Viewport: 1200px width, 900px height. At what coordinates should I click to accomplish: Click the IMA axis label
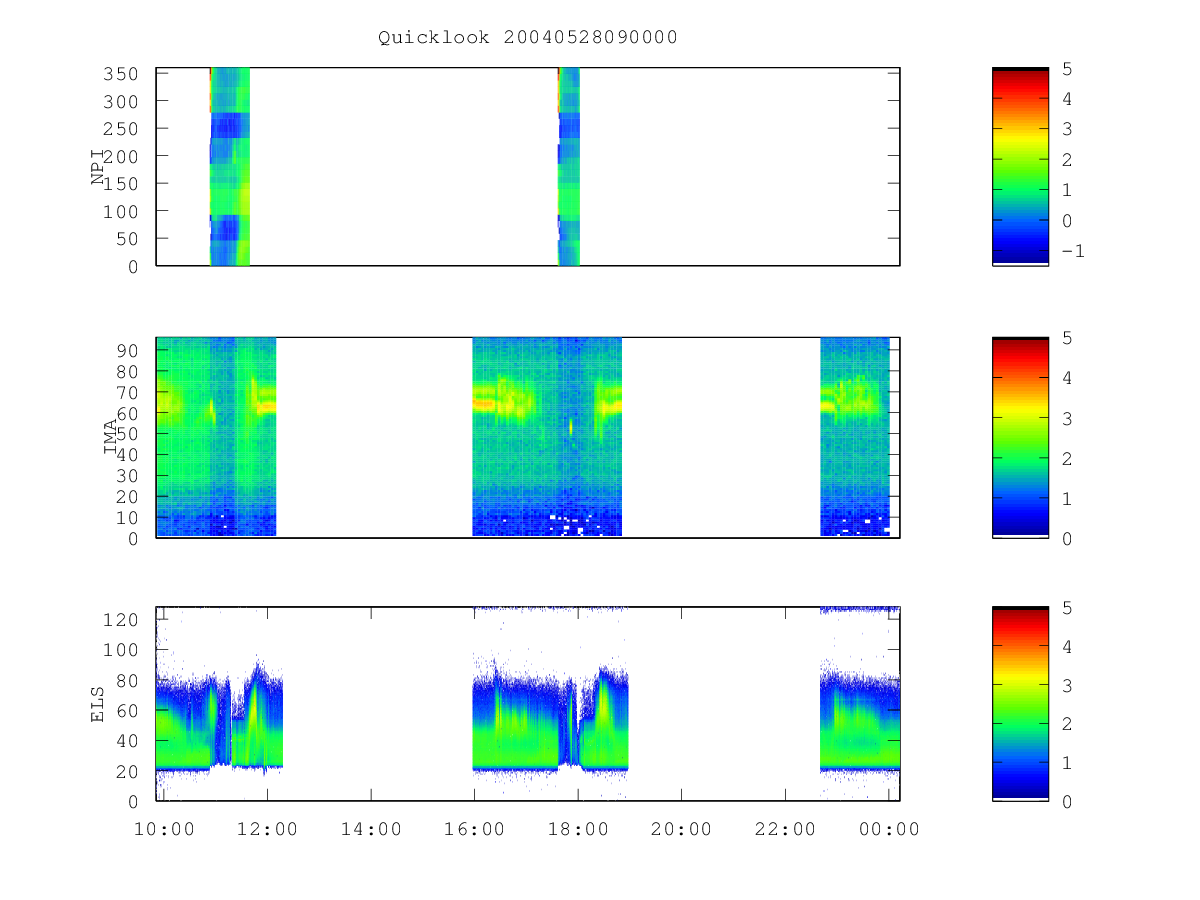pos(112,437)
